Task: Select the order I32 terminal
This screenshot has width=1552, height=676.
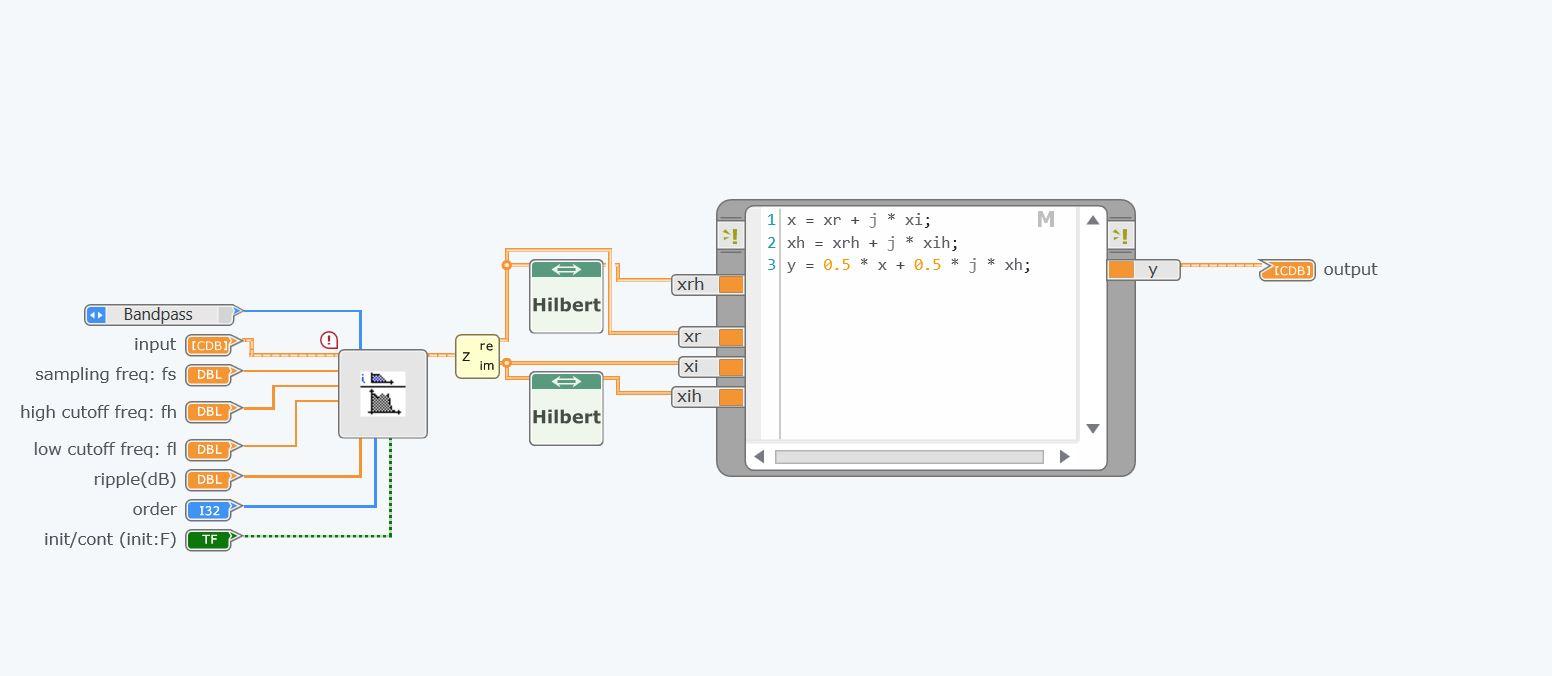Action: click(x=211, y=510)
